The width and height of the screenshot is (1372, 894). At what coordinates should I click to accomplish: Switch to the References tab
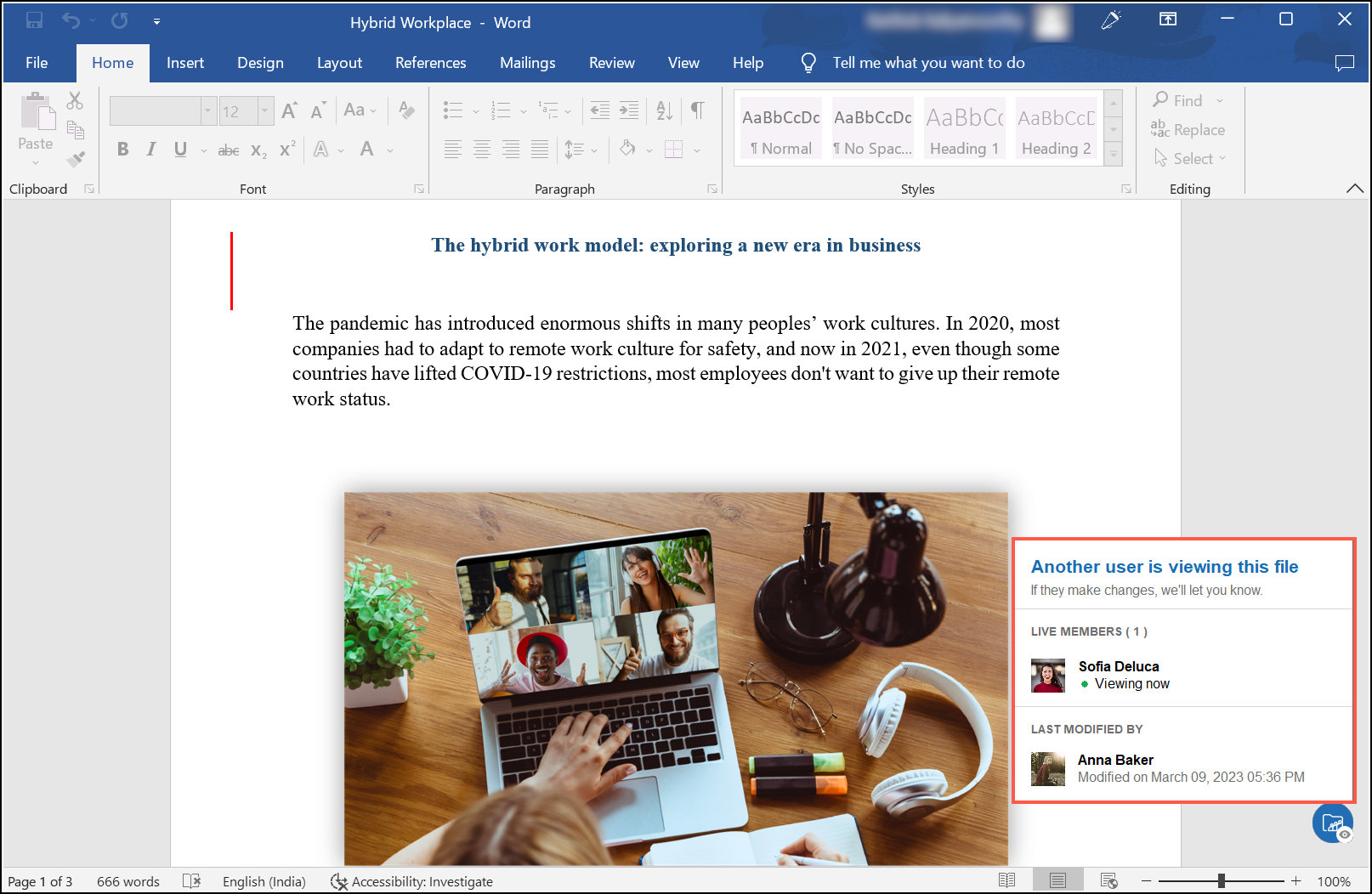click(431, 63)
